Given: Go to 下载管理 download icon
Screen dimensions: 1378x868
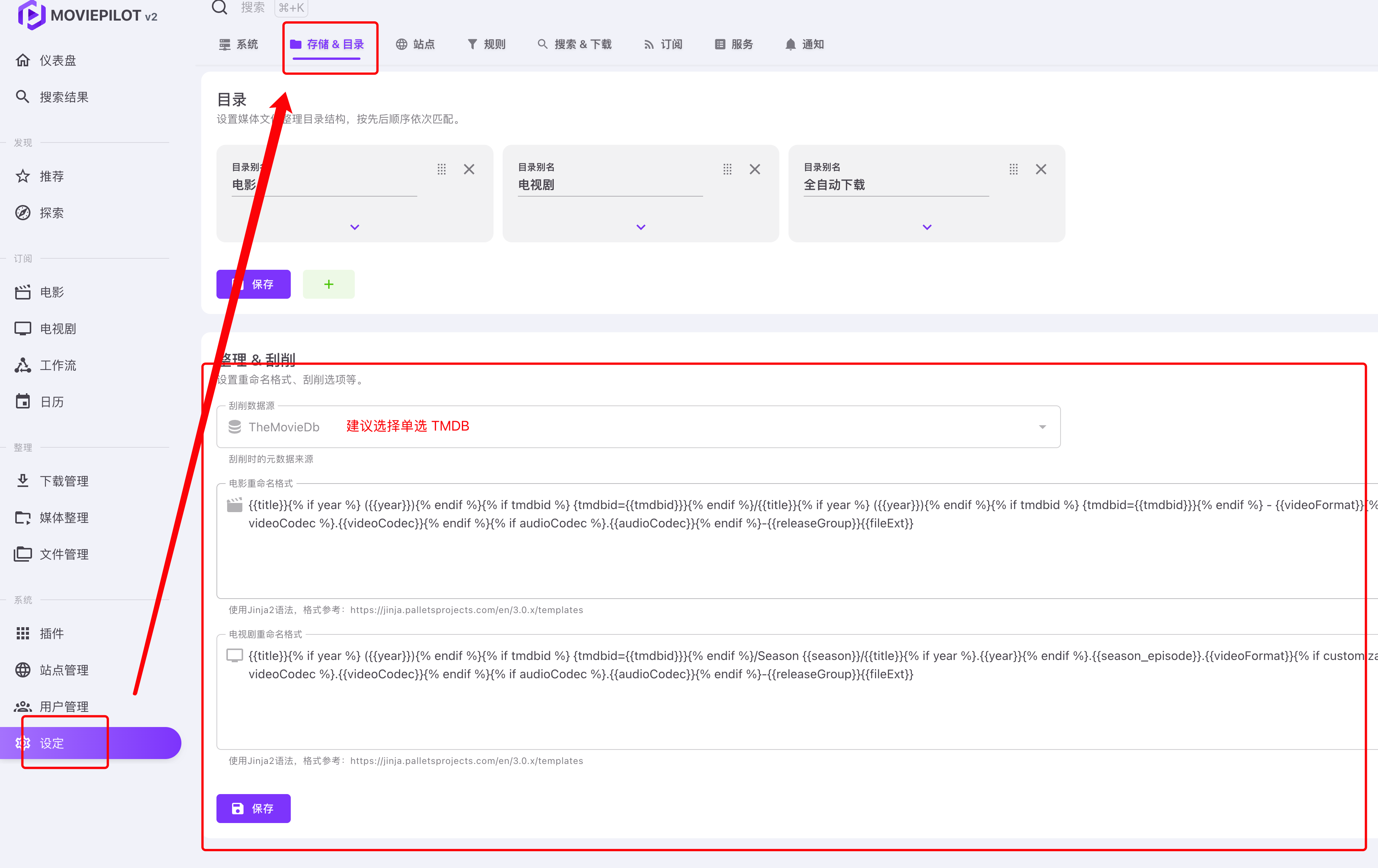Looking at the screenshot, I should click(23, 480).
